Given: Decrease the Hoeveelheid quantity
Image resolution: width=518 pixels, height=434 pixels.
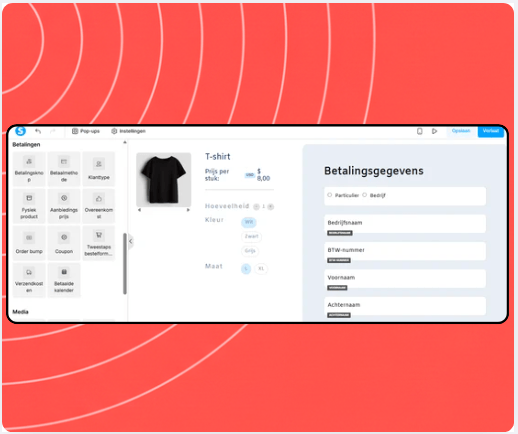Looking at the screenshot, I should pyautogui.click(x=256, y=207).
